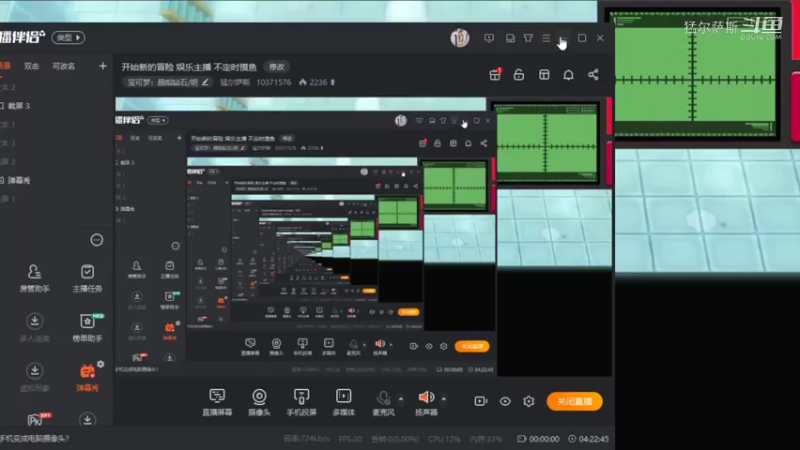Open the 类型 dropdown next to the logo

(68, 38)
